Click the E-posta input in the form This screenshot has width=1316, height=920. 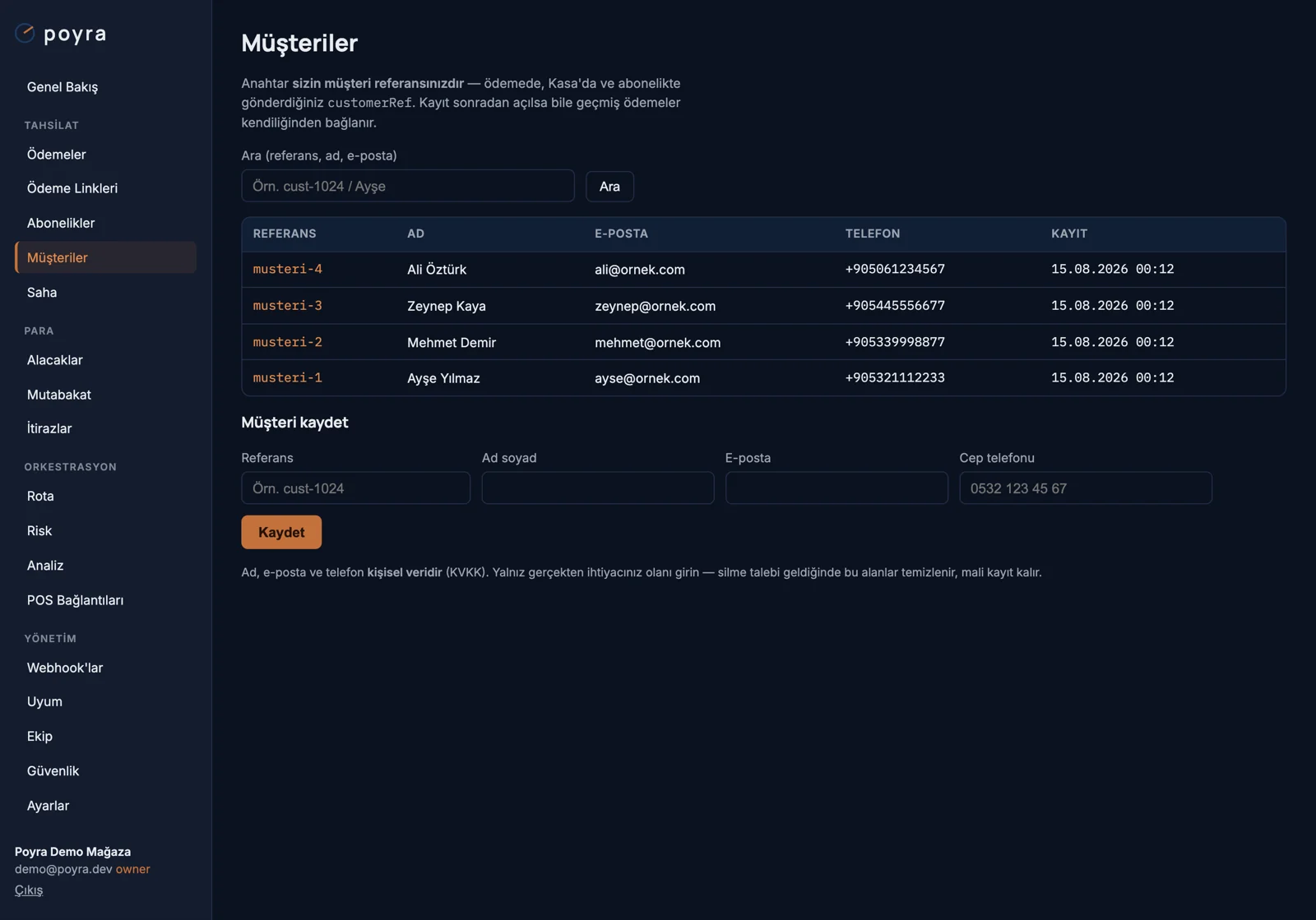836,488
